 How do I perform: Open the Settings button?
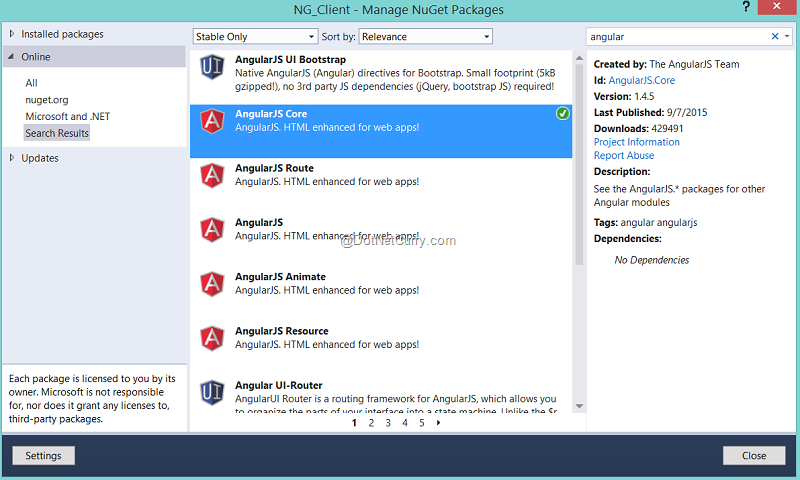43,456
